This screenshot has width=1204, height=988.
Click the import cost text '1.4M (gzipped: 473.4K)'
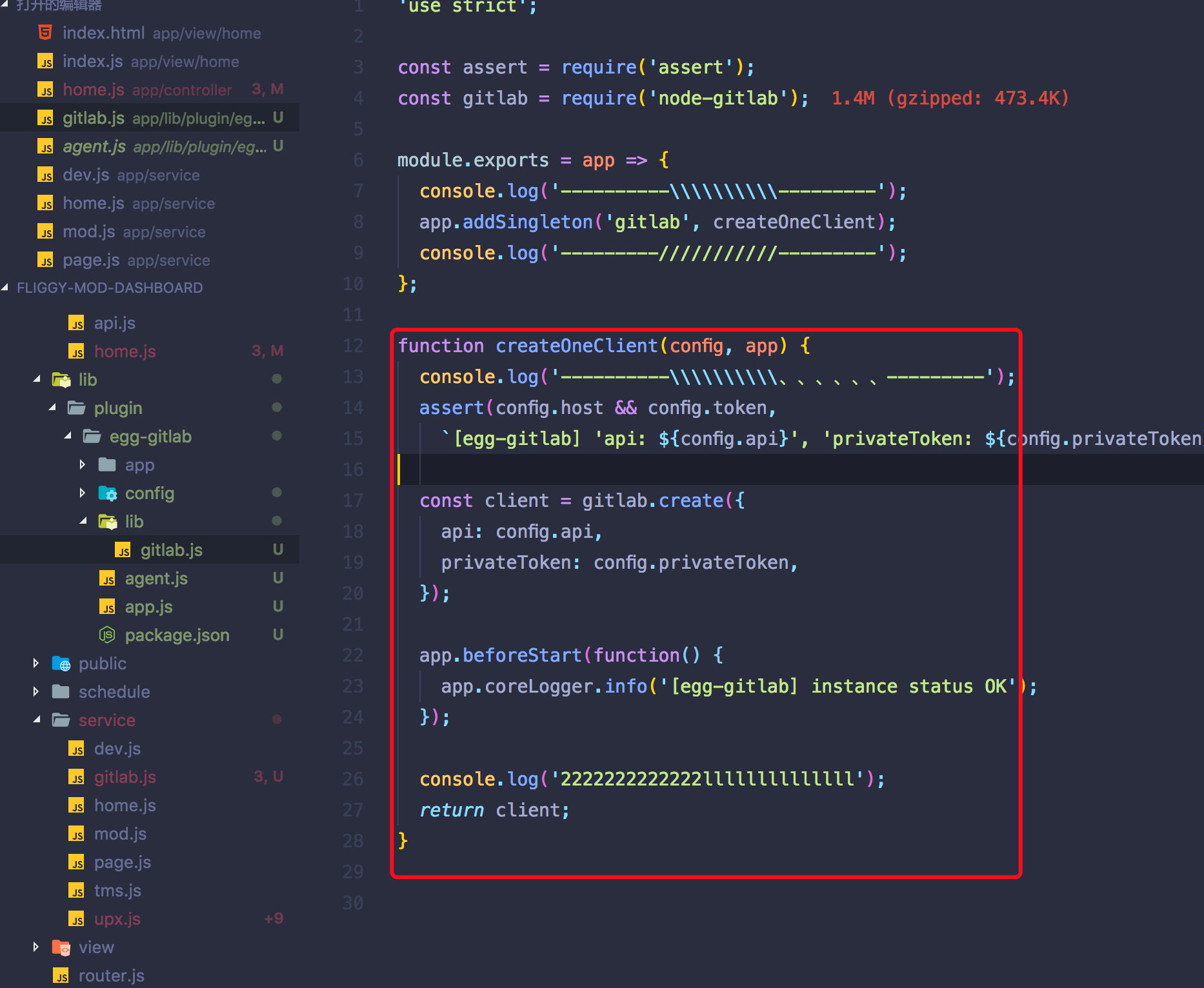(950, 98)
